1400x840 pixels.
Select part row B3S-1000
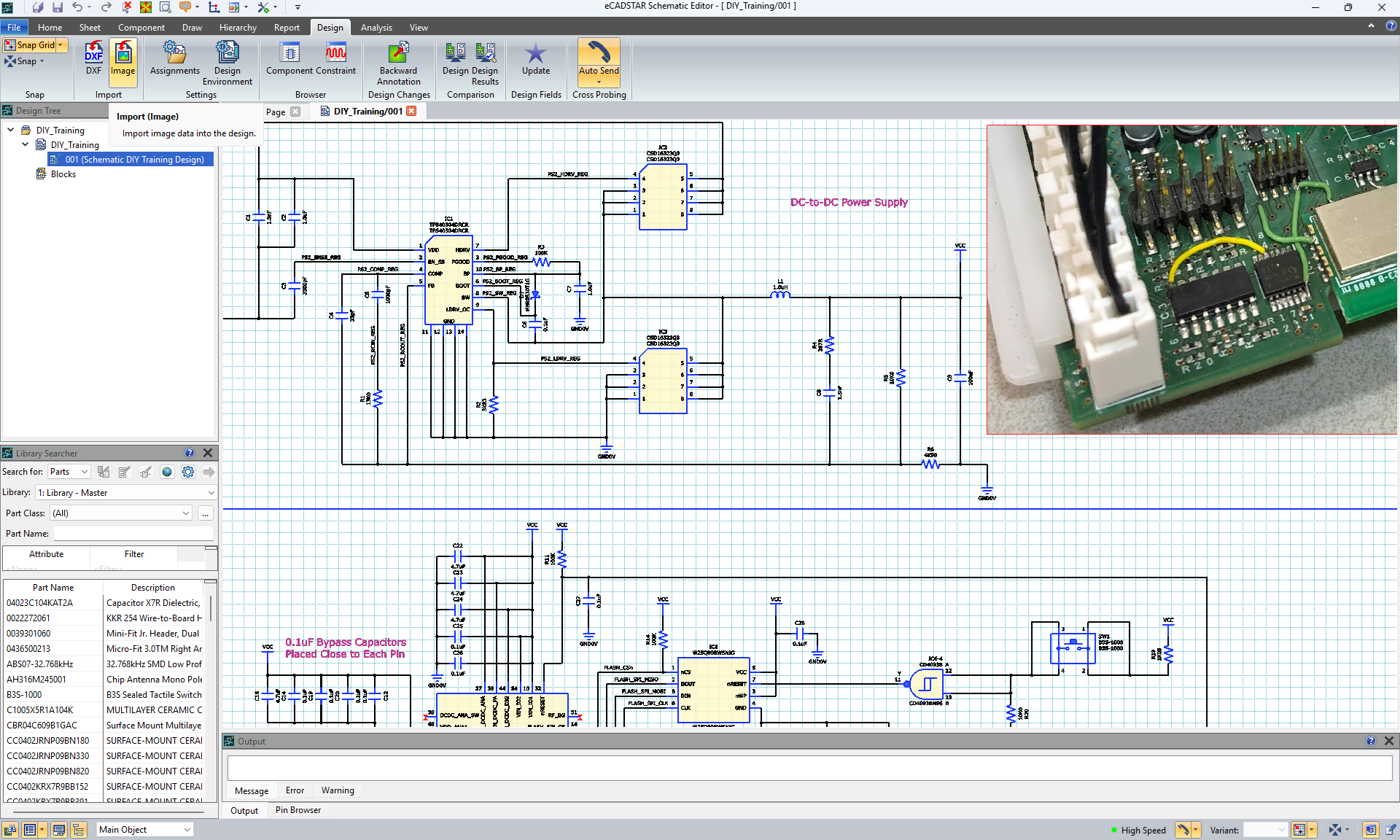coord(104,694)
